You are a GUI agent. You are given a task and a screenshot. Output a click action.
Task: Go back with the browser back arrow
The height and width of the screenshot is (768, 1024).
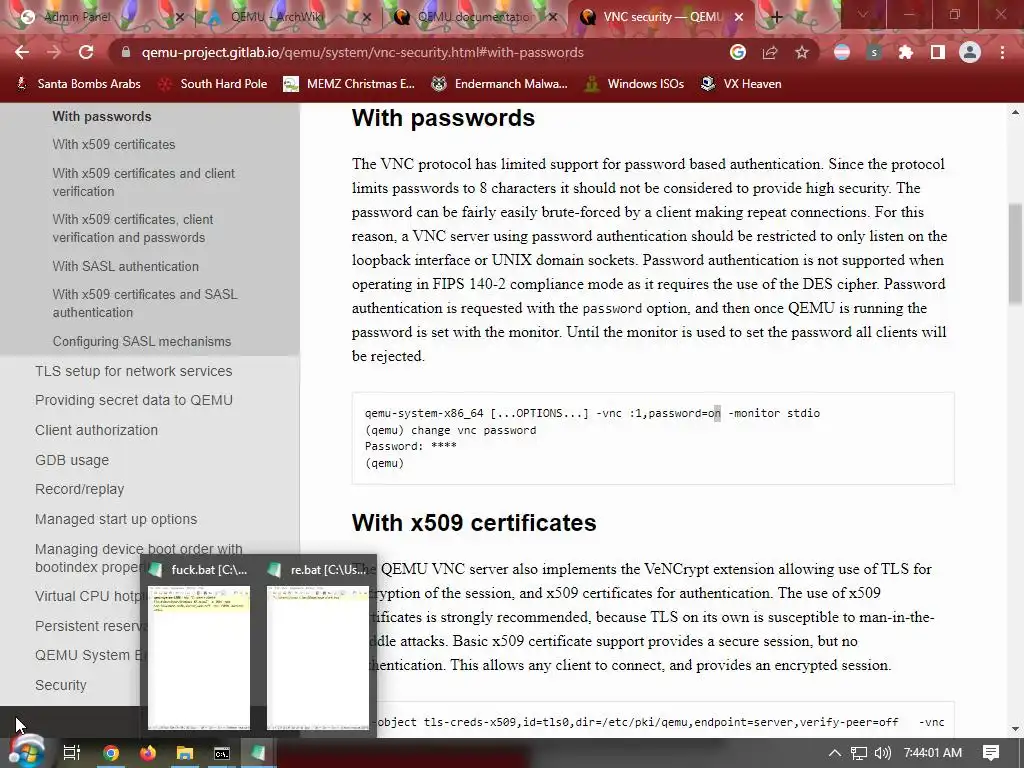click(22, 52)
